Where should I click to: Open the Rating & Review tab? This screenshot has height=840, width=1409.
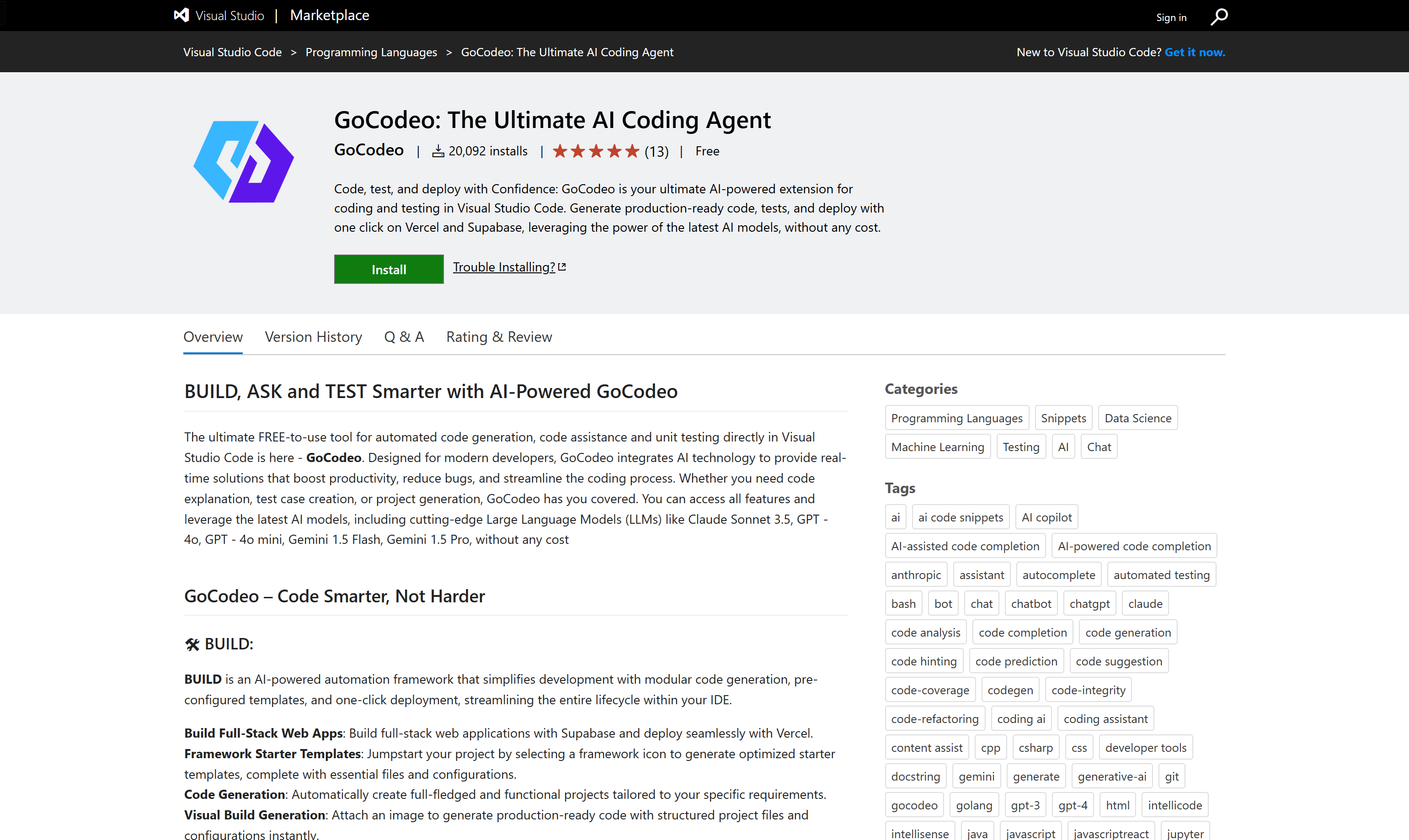499,337
